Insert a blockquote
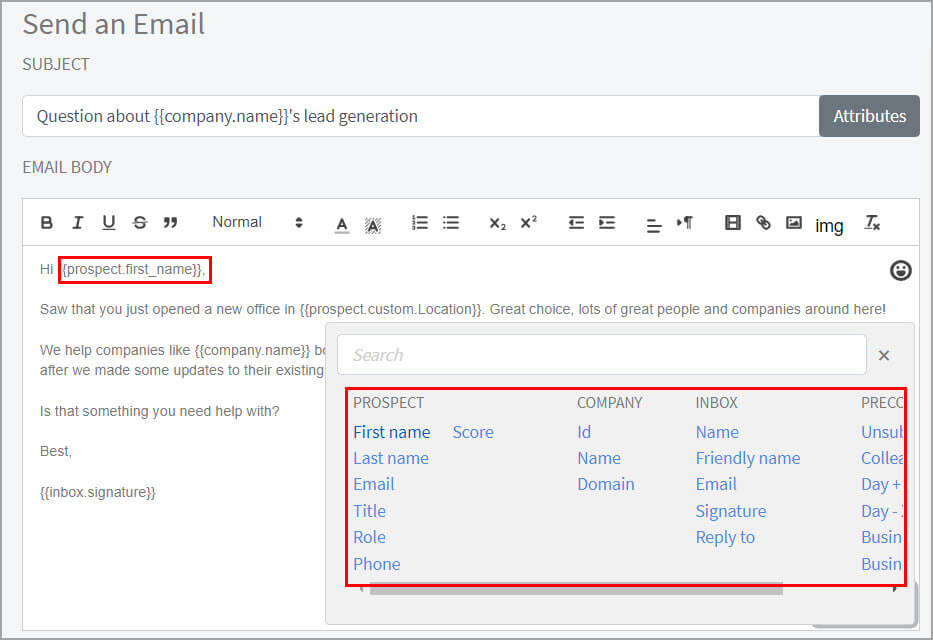 pos(171,223)
